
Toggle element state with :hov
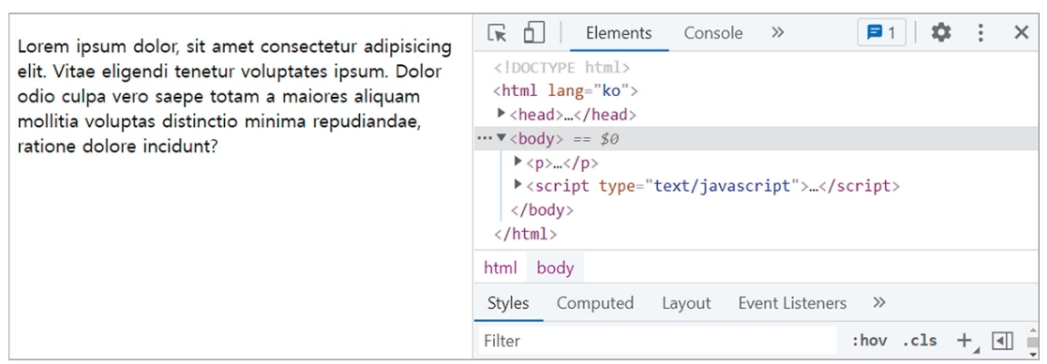click(869, 341)
